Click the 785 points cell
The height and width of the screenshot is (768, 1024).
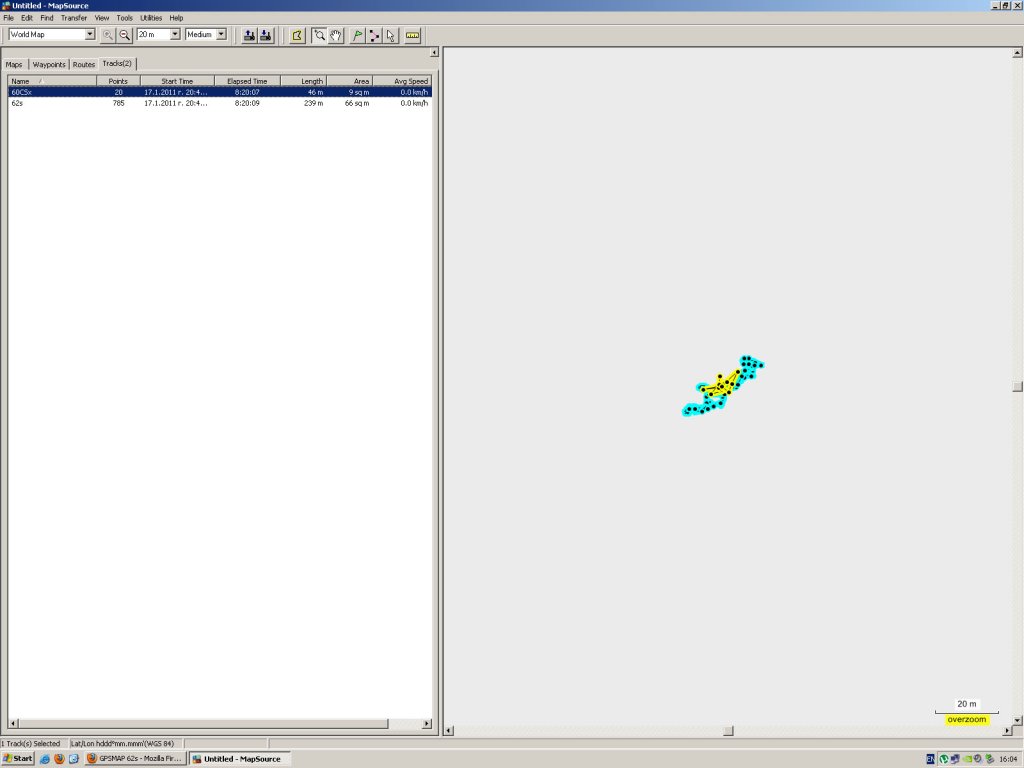pos(118,103)
